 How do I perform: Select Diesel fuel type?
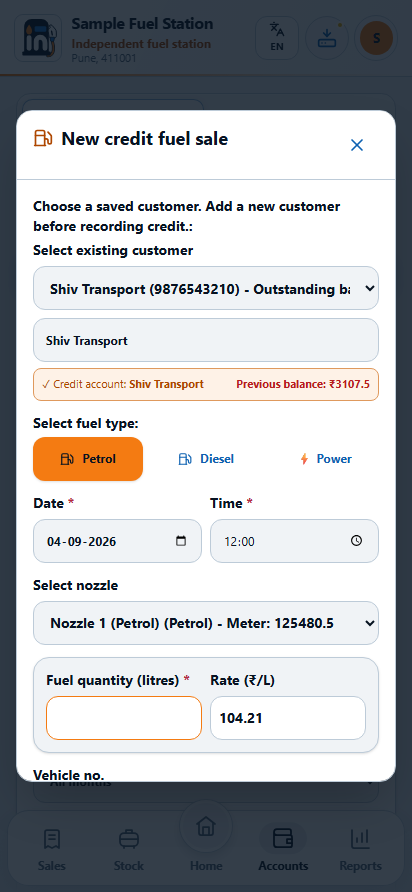[206, 459]
